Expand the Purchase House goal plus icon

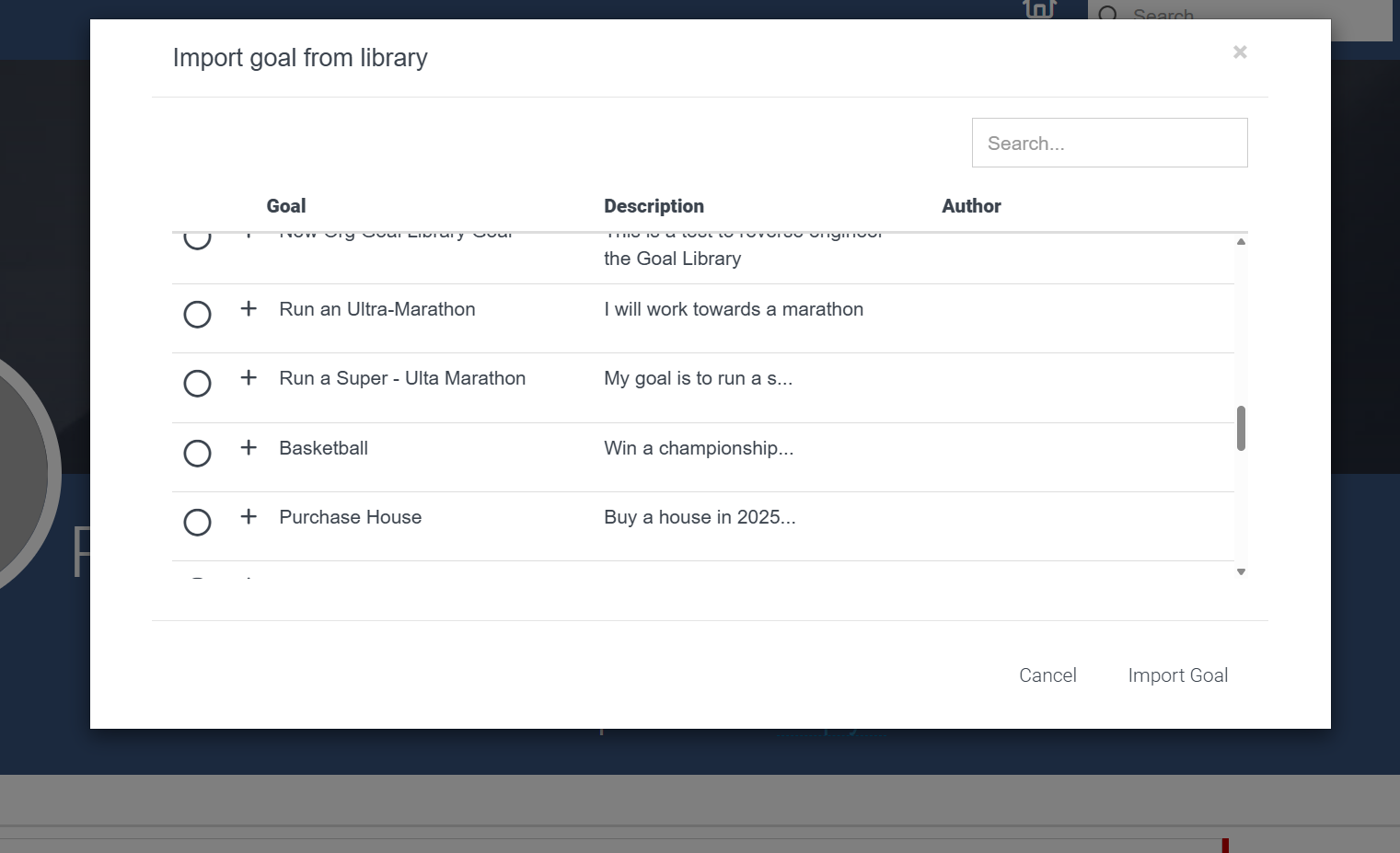tap(249, 517)
